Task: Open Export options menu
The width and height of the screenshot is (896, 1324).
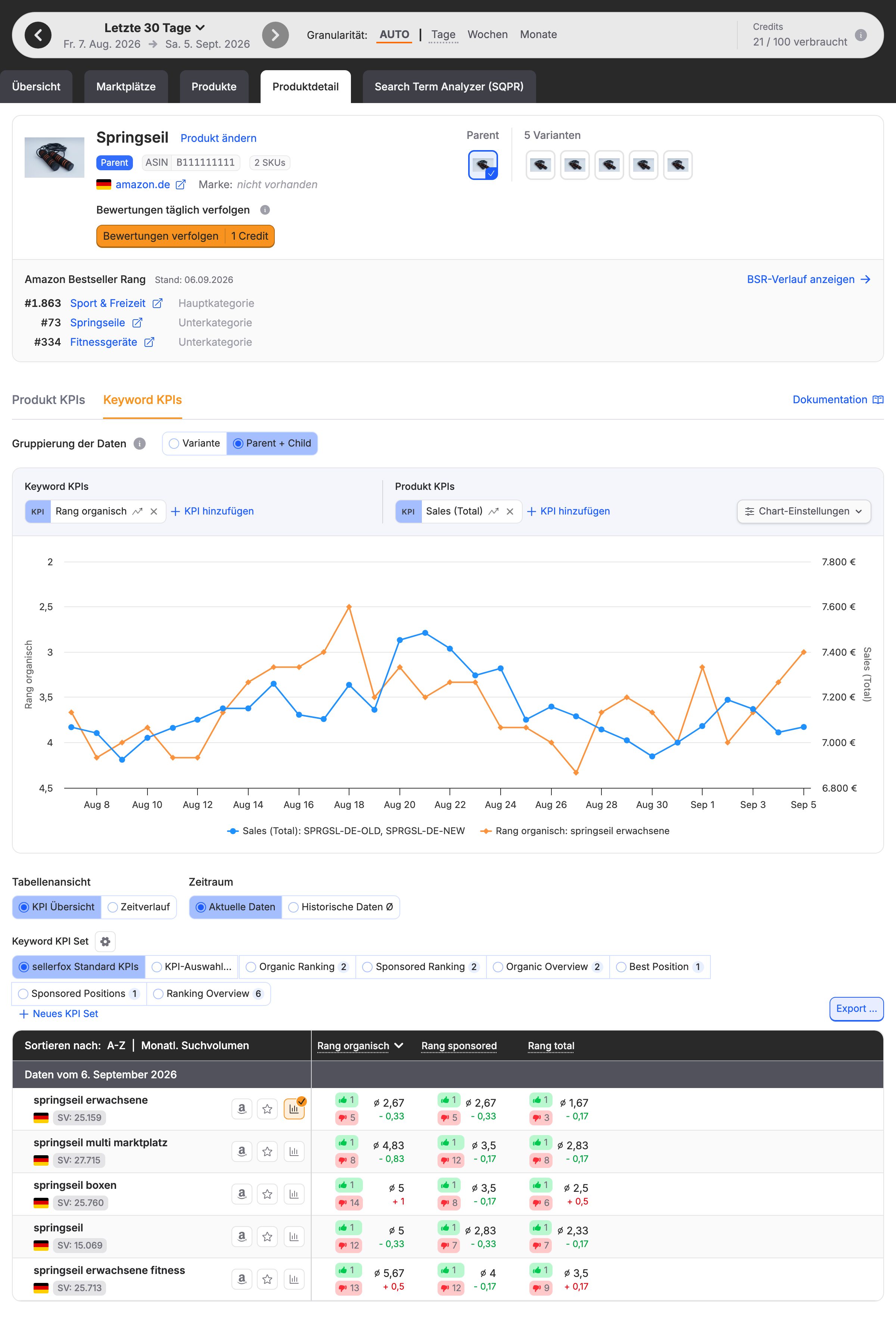Action: 856,1009
